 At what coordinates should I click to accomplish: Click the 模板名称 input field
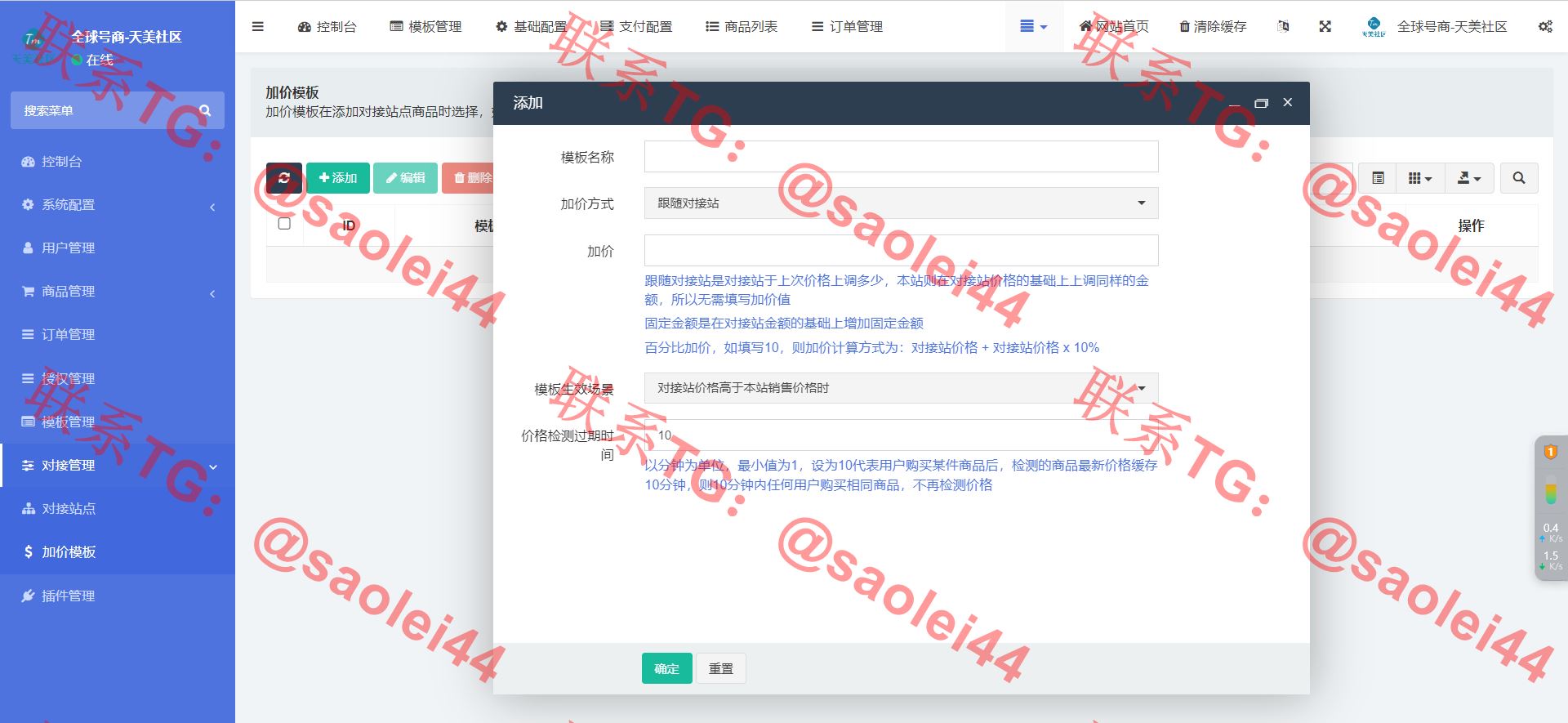[x=901, y=157]
